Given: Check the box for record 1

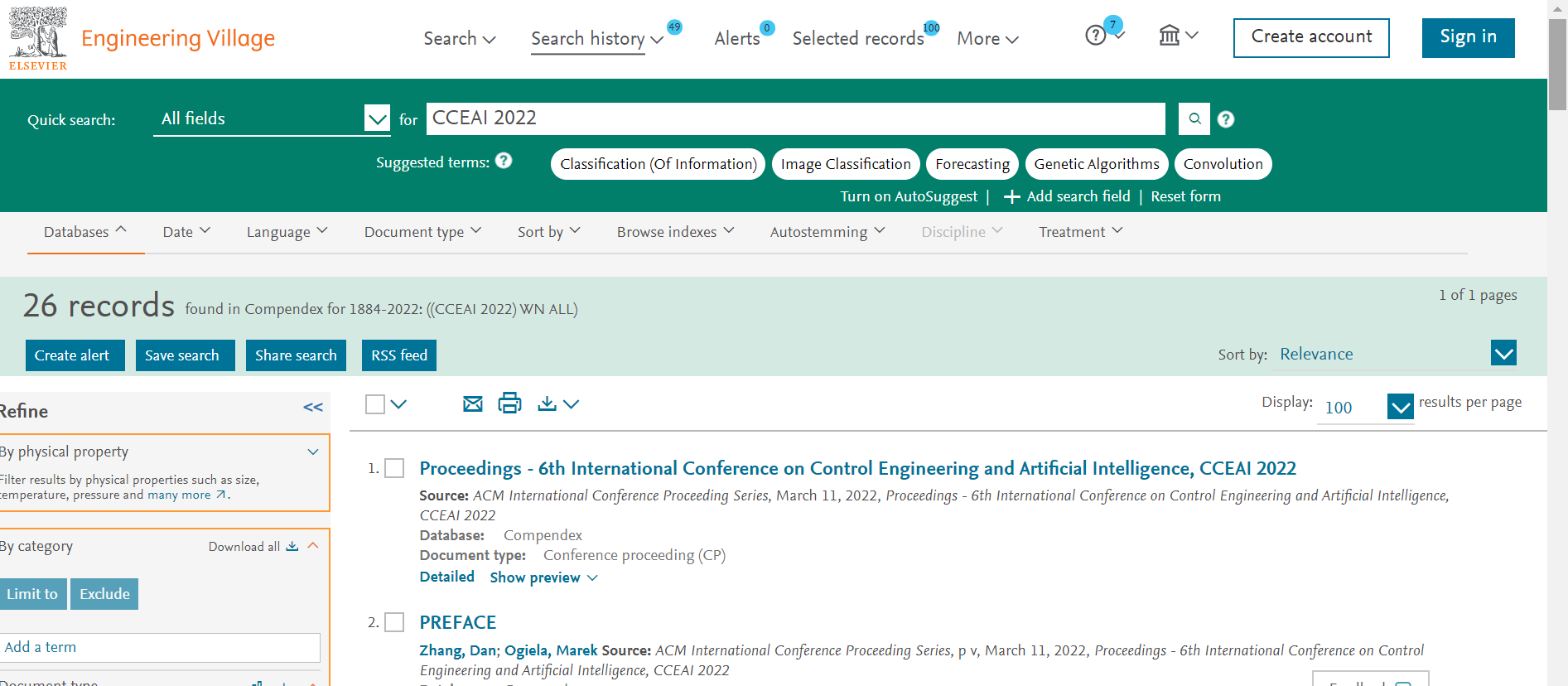Looking at the screenshot, I should pyautogui.click(x=395, y=468).
